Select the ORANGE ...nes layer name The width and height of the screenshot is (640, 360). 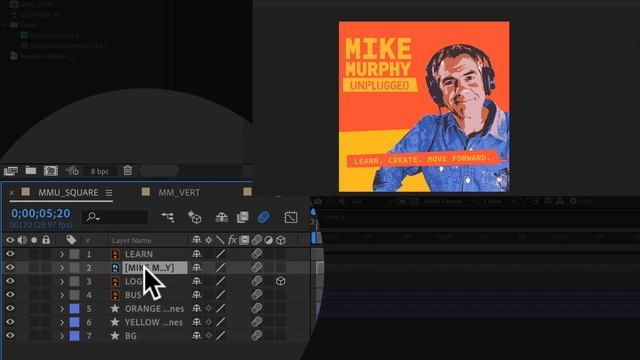154,309
